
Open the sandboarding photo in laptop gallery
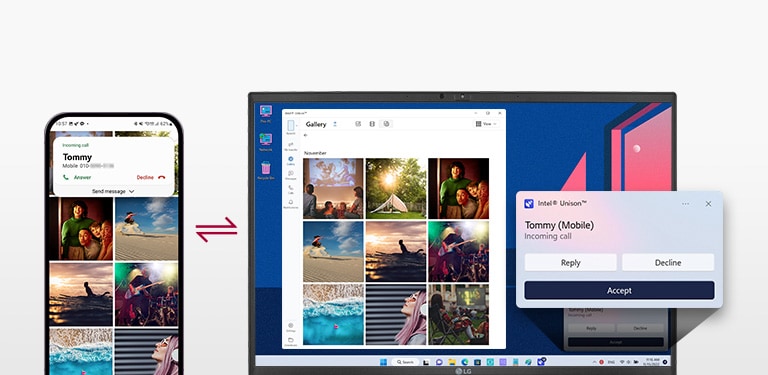pyautogui.click(x=333, y=252)
